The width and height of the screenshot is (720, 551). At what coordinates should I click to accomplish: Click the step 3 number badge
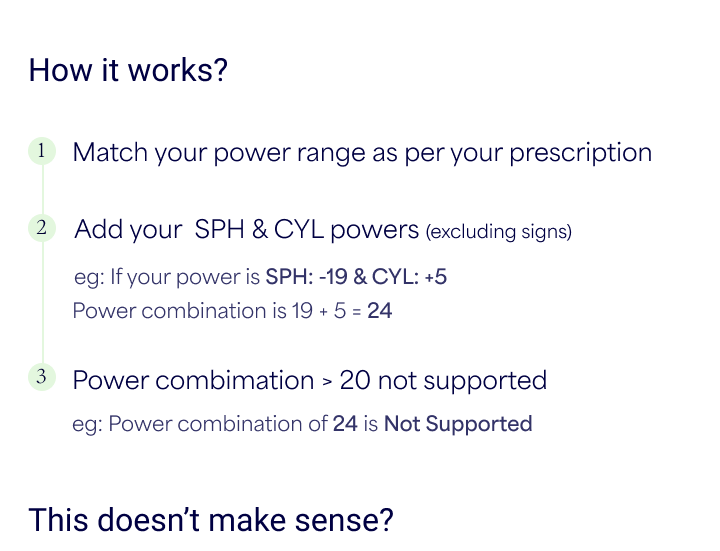[x=42, y=378]
